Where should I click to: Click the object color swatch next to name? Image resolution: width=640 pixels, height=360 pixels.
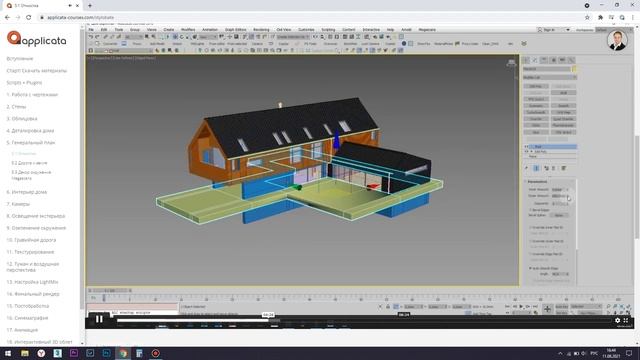(574, 69)
